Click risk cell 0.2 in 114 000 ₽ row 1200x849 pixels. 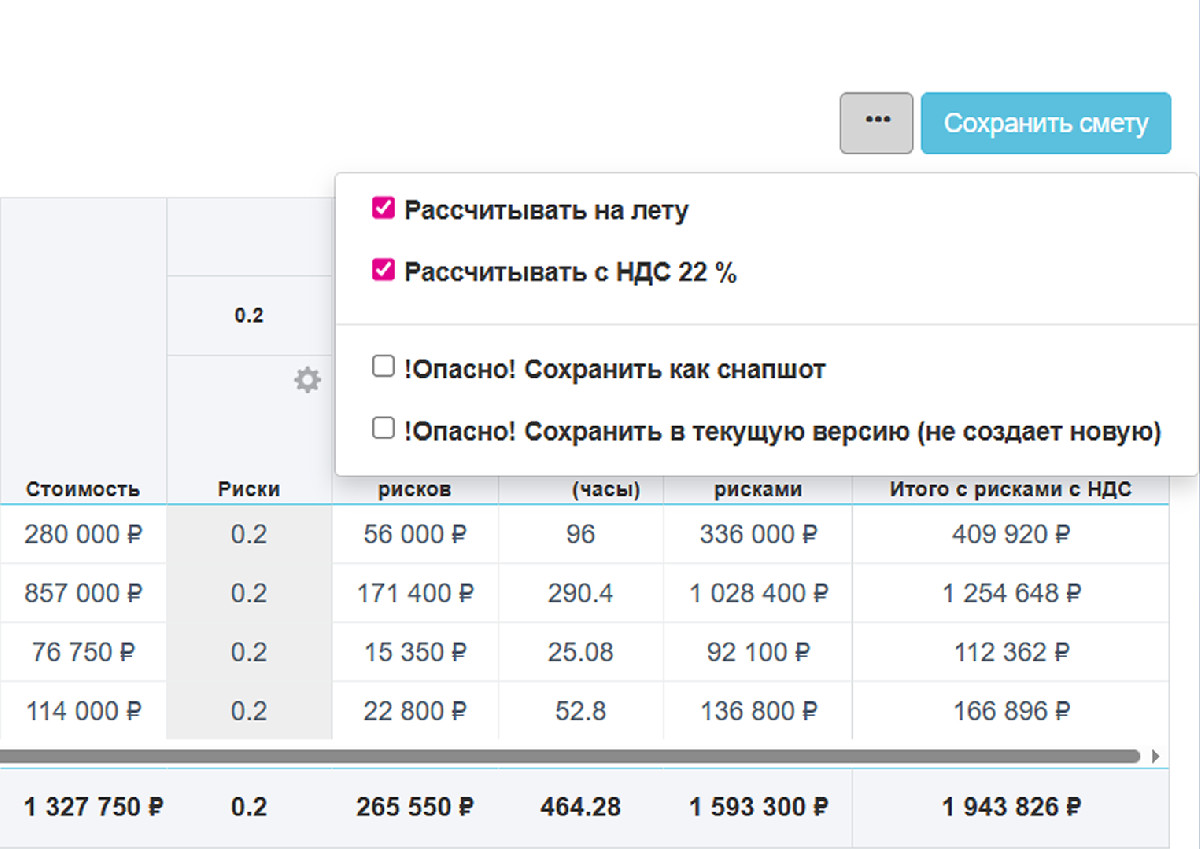[x=249, y=711]
